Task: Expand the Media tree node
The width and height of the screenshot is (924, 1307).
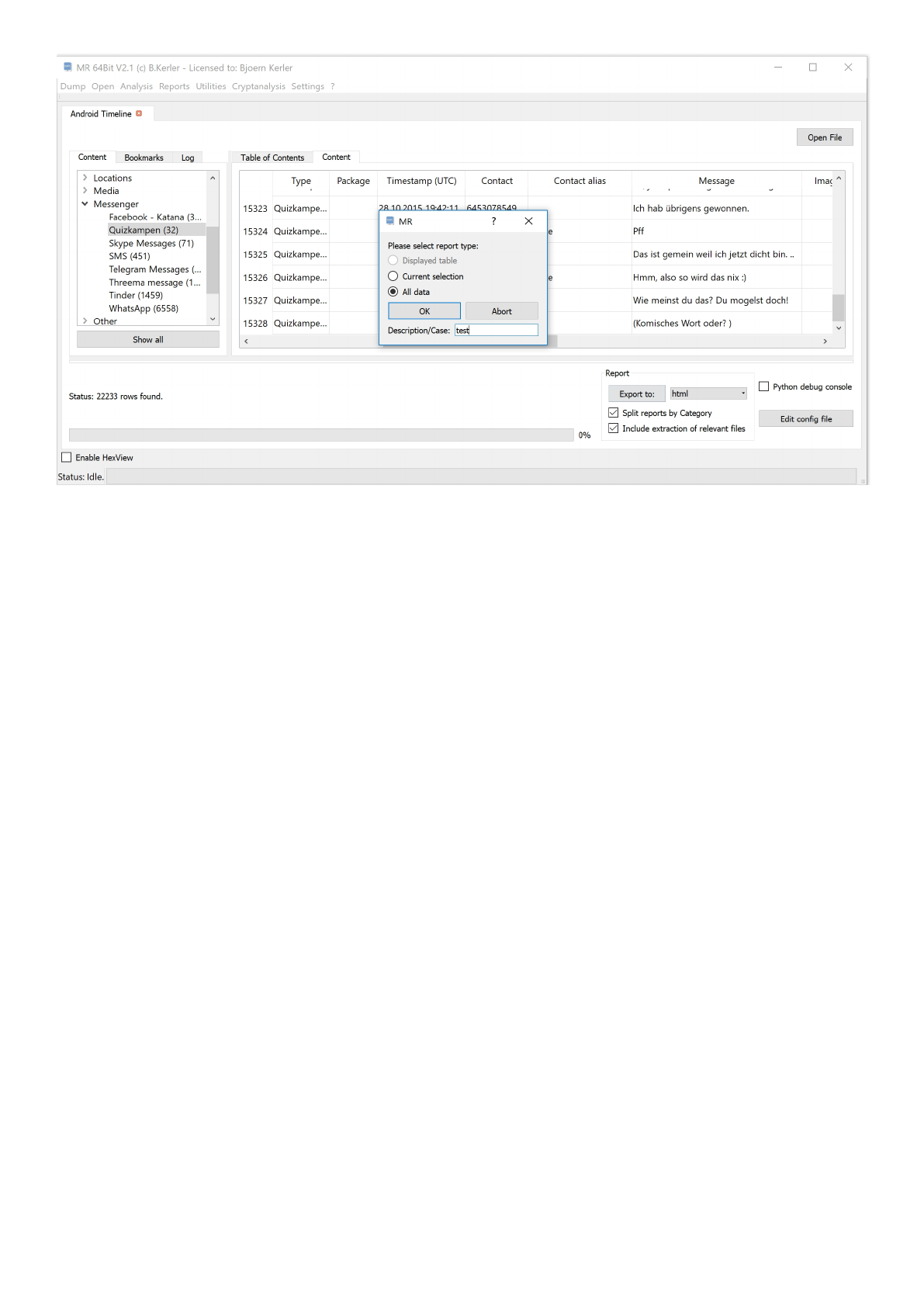Action: click(x=85, y=190)
